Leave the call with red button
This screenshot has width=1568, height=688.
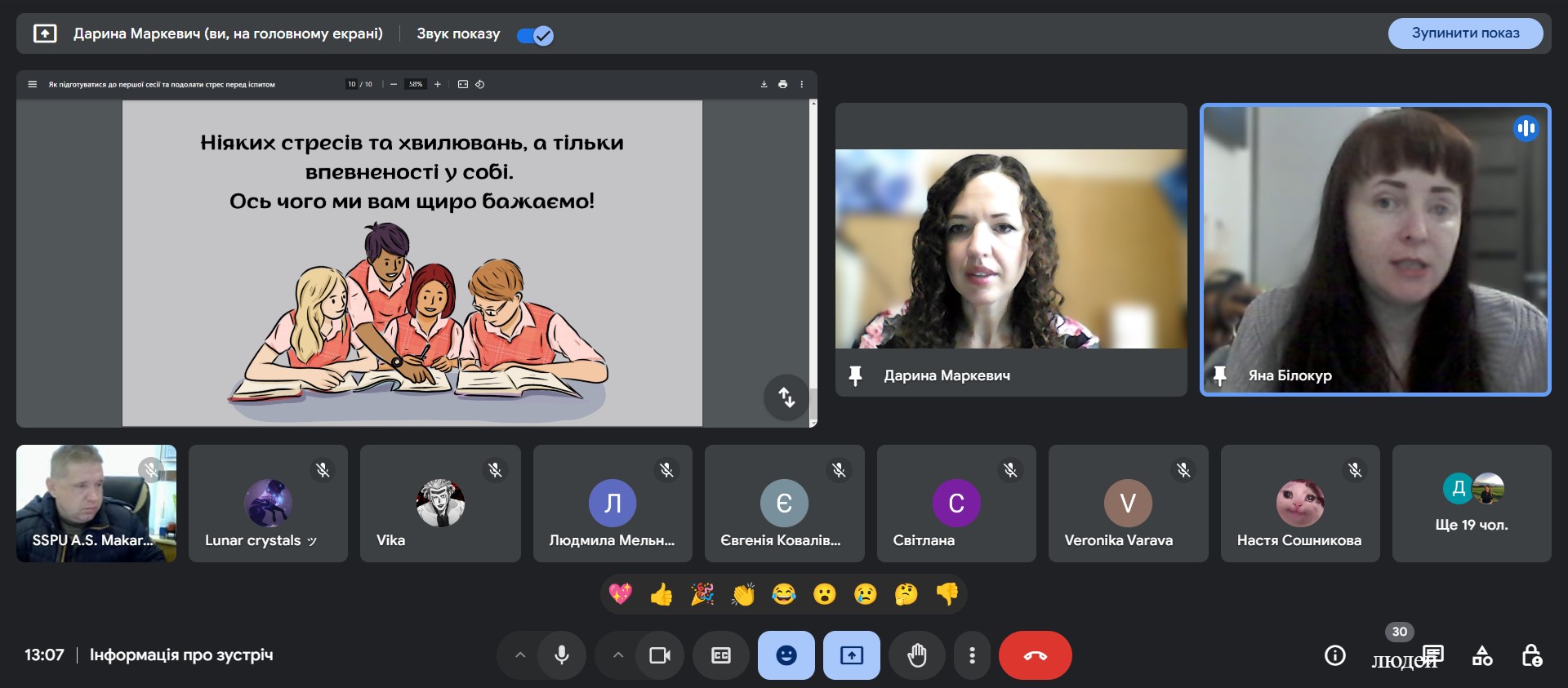coord(1035,655)
